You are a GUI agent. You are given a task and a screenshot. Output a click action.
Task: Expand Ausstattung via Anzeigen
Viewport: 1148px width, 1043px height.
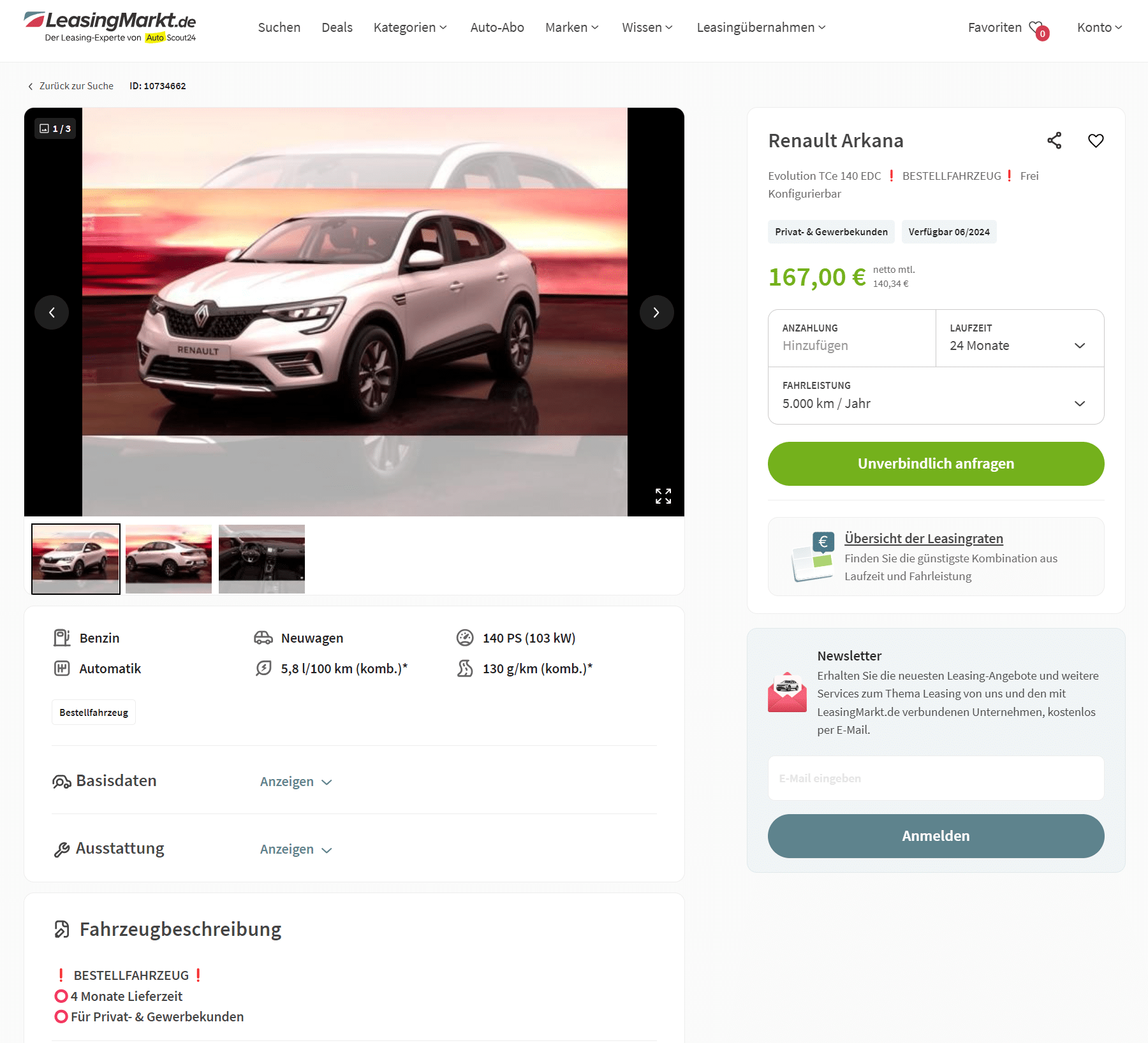[296, 849]
